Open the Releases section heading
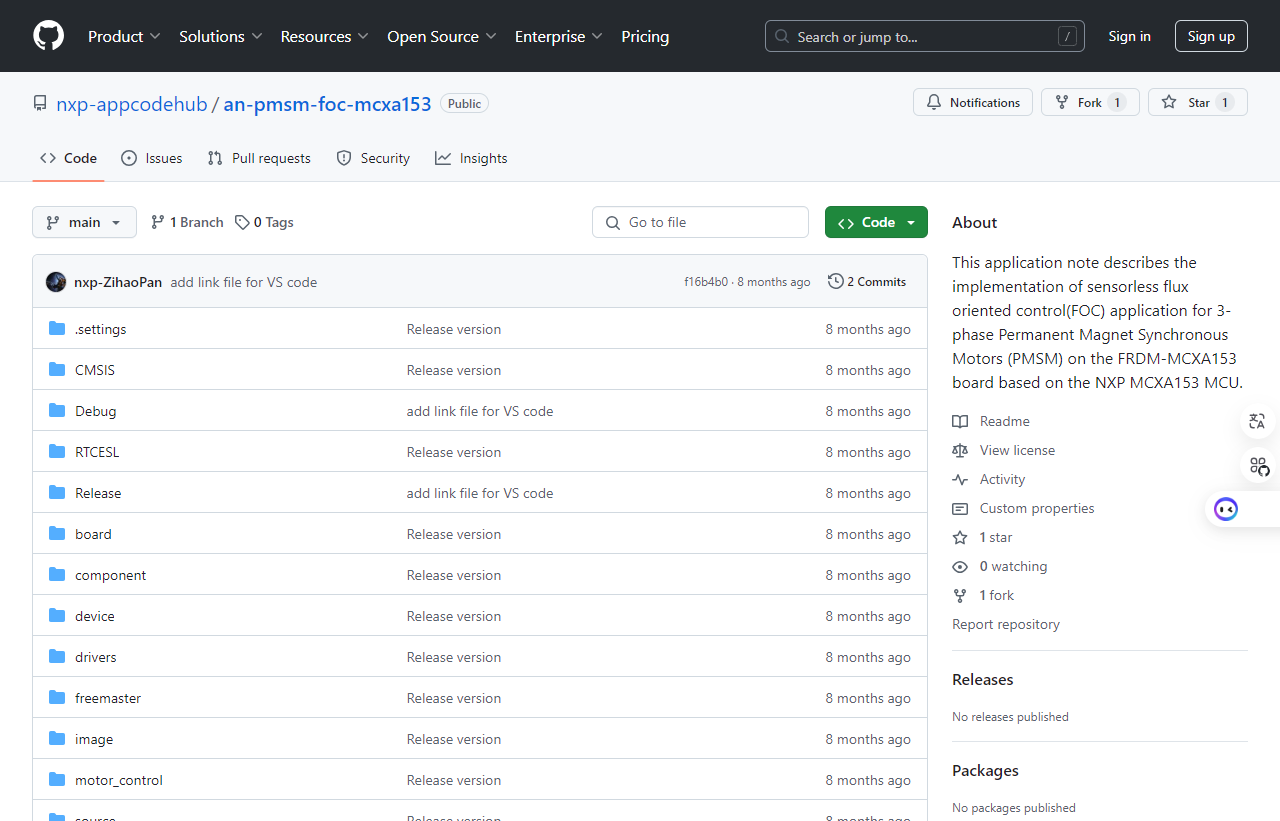 point(982,679)
